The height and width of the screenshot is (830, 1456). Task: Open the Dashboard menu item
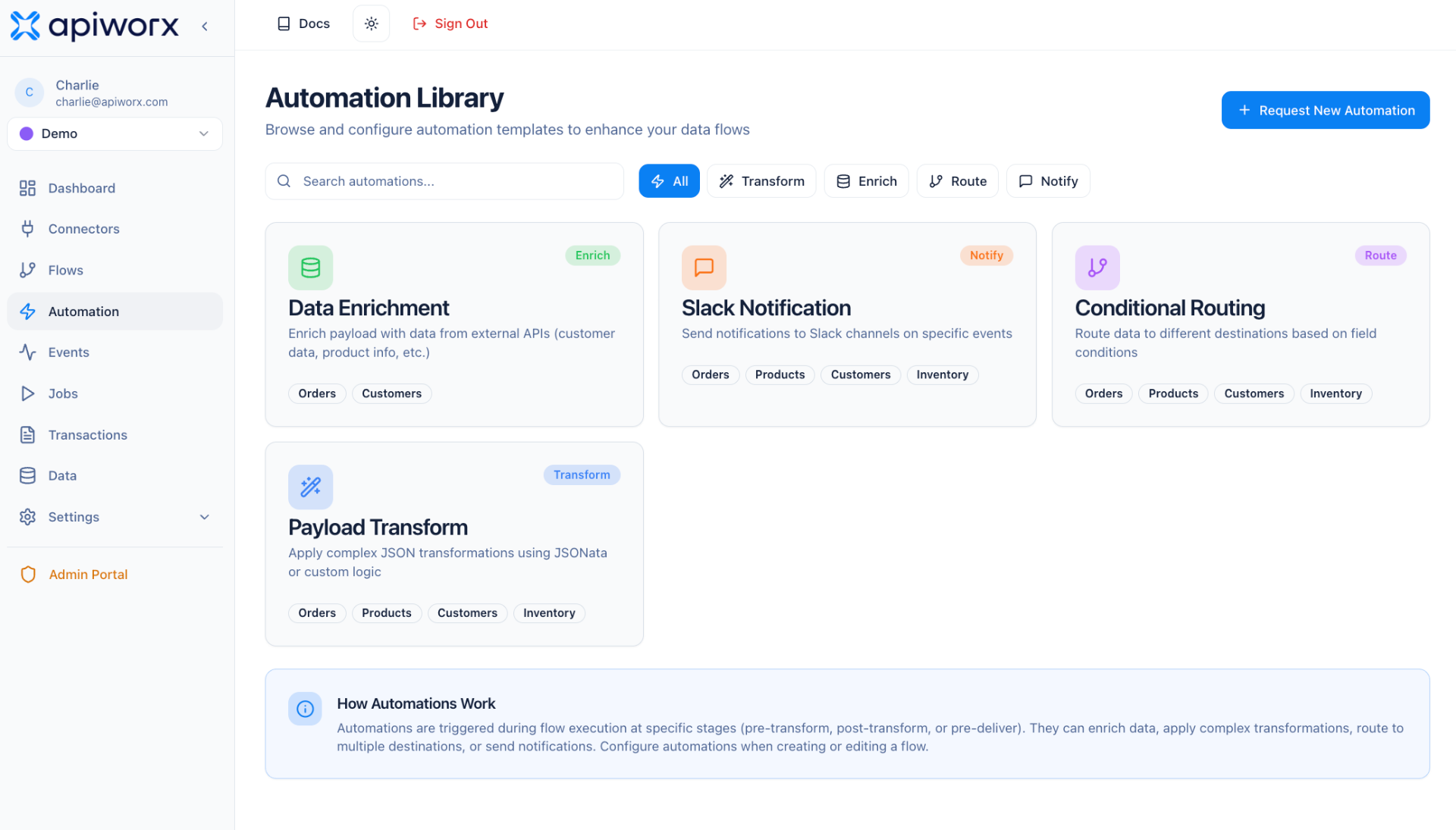pos(81,187)
